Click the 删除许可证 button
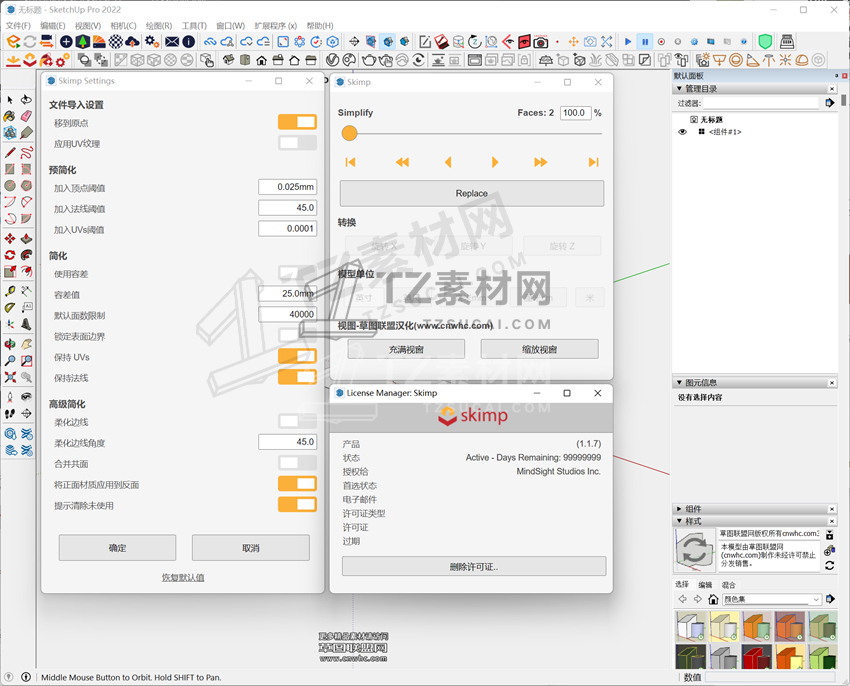Viewport: 850px width, 686px height. 473,567
